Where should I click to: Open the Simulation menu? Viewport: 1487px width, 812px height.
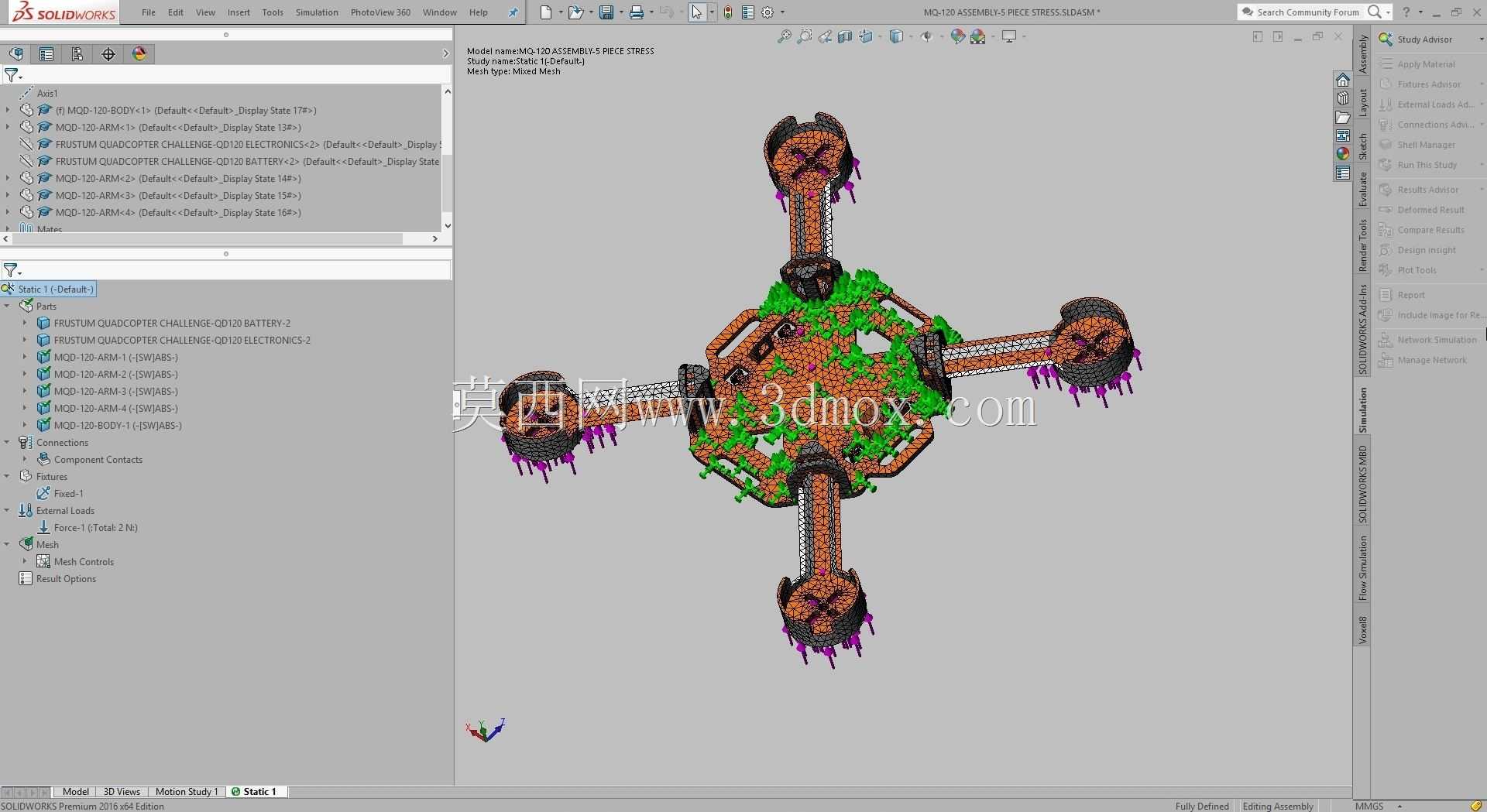coord(317,12)
